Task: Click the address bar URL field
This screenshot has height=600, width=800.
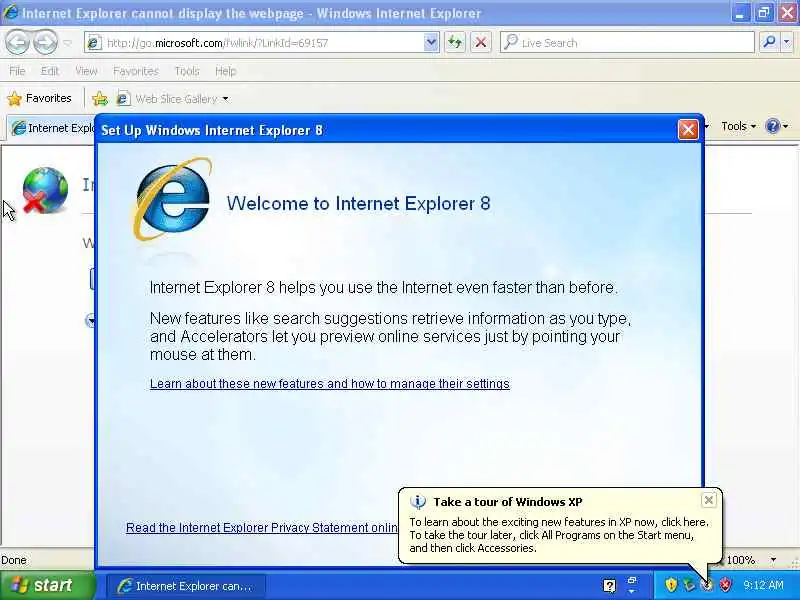Action: 263,43
